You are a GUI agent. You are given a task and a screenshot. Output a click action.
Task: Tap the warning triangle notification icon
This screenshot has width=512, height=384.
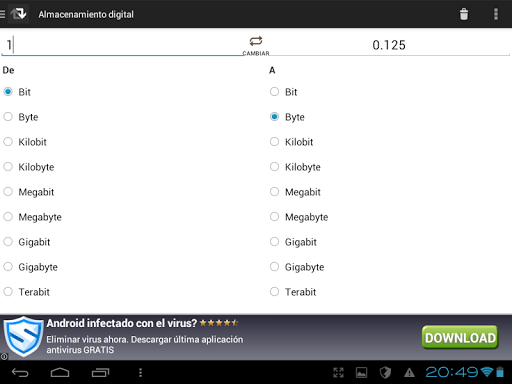point(409,372)
